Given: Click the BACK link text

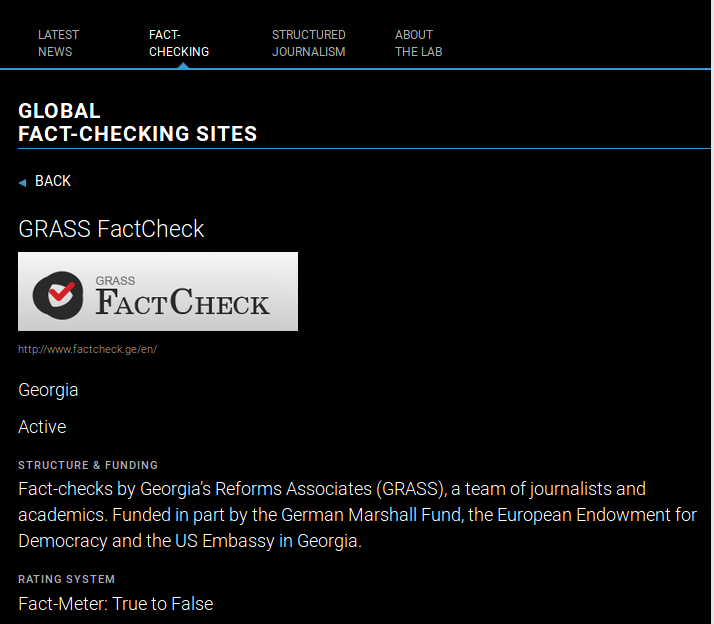Looking at the screenshot, I should pos(53,181).
